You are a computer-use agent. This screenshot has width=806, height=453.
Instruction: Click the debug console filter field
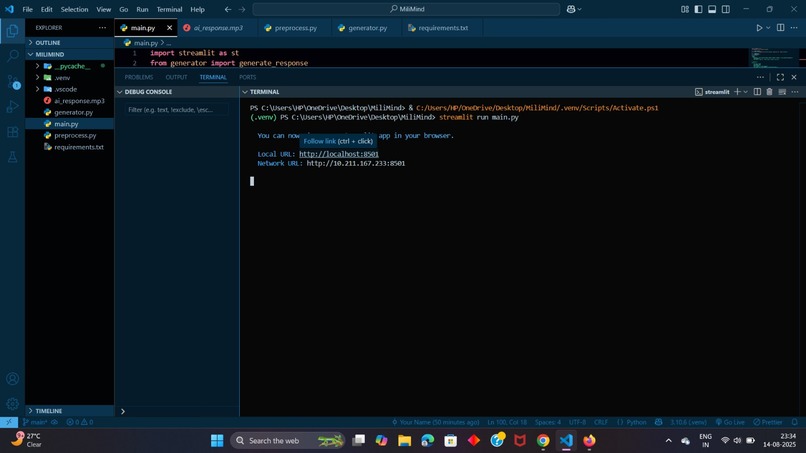tap(176, 110)
